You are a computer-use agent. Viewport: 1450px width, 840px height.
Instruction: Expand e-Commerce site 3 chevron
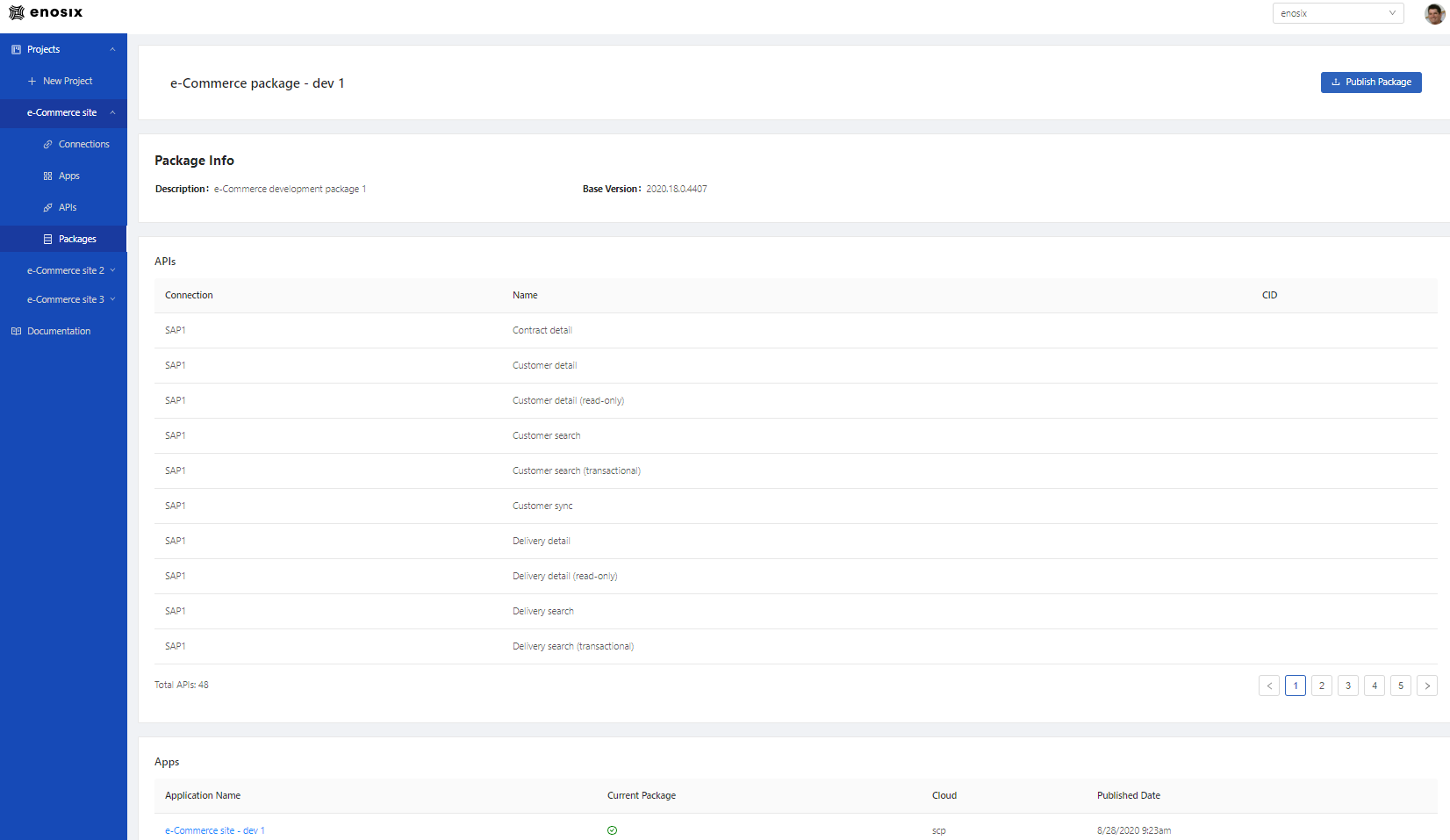coord(112,299)
